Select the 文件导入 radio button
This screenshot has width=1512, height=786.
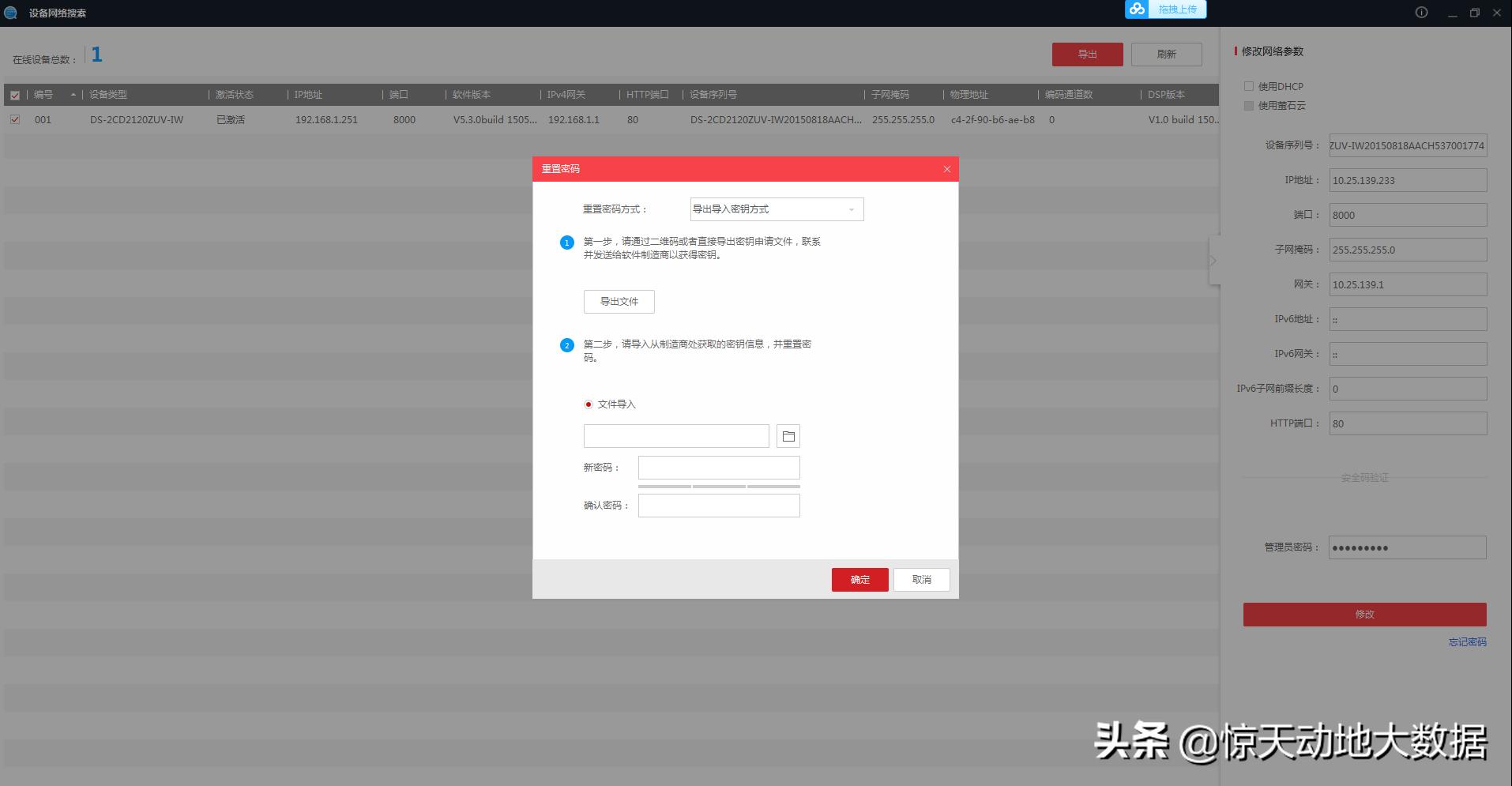(587, 404)
